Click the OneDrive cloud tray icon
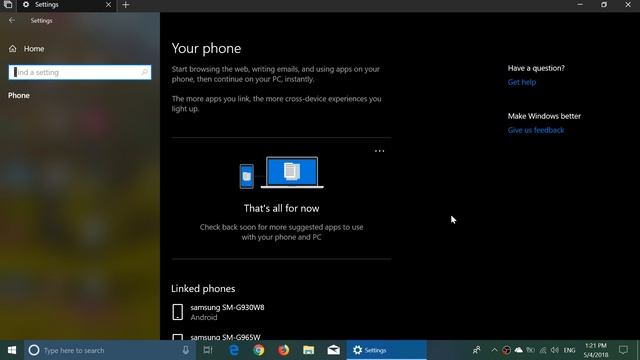Screen dimensions: 640x360 click(518, 350)
